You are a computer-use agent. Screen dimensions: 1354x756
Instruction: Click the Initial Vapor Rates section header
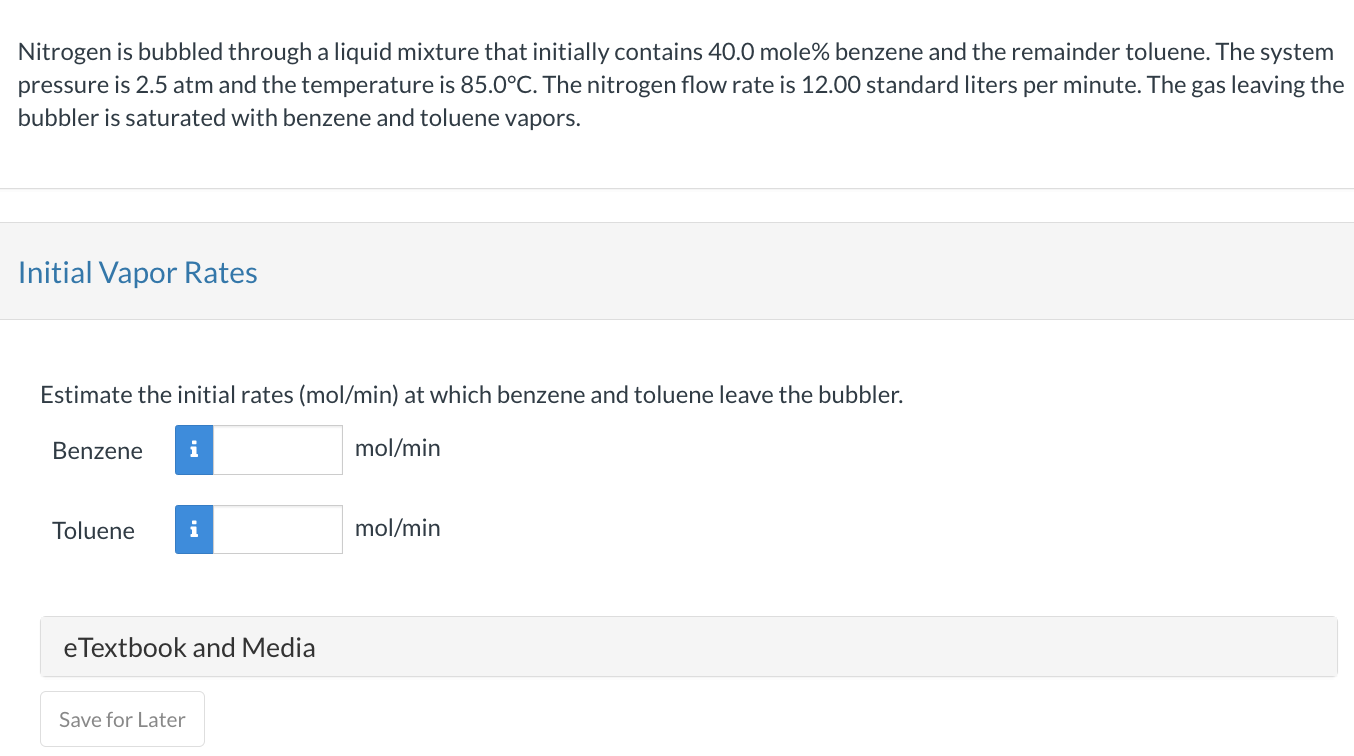point(137,272)
